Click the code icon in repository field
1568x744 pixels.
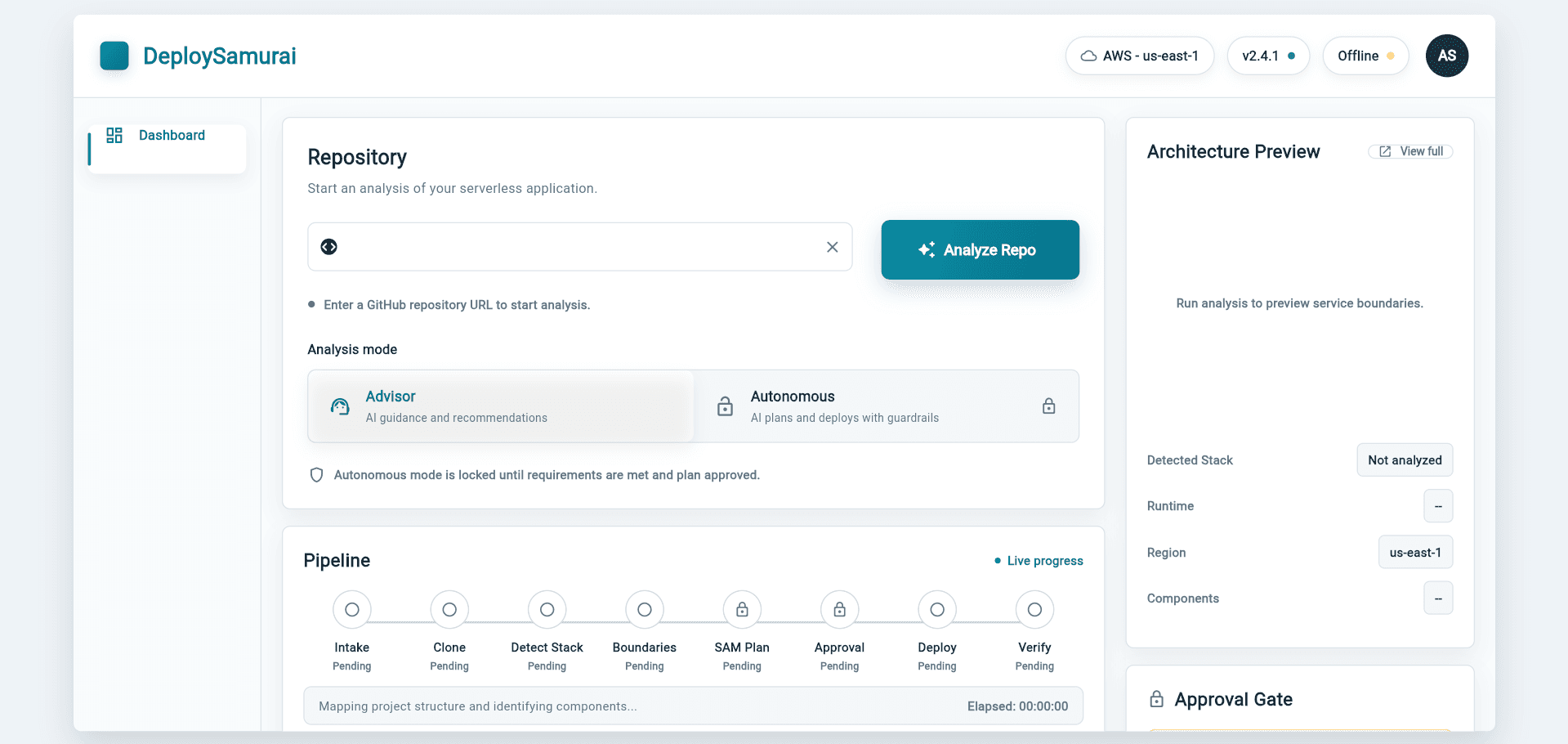pos(329,247)
